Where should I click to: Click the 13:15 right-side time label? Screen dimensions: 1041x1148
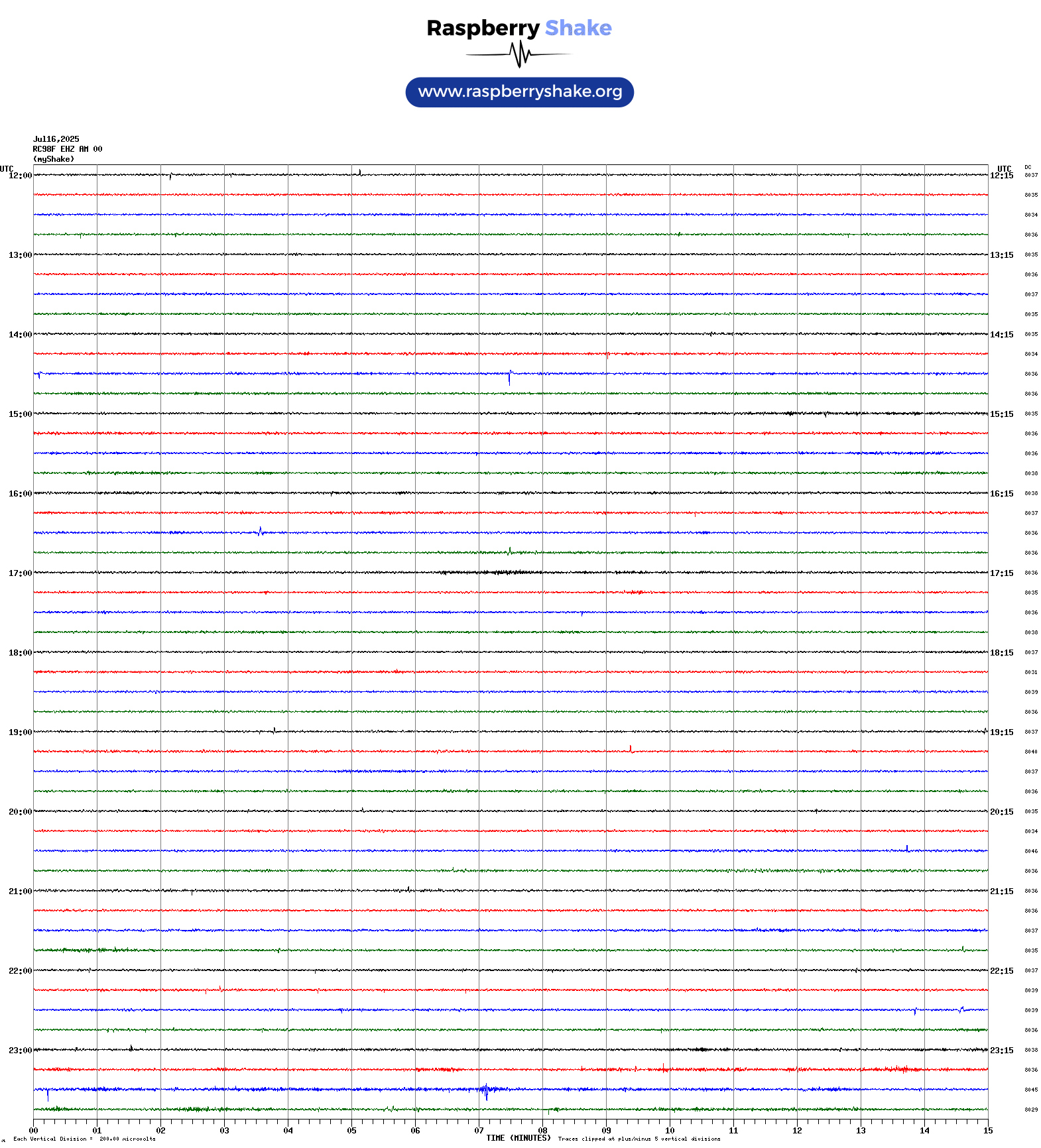tap(1002, 255)
